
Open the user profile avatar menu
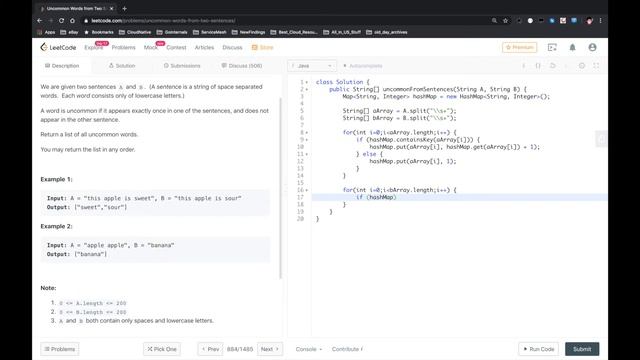(x=592, y=47)
